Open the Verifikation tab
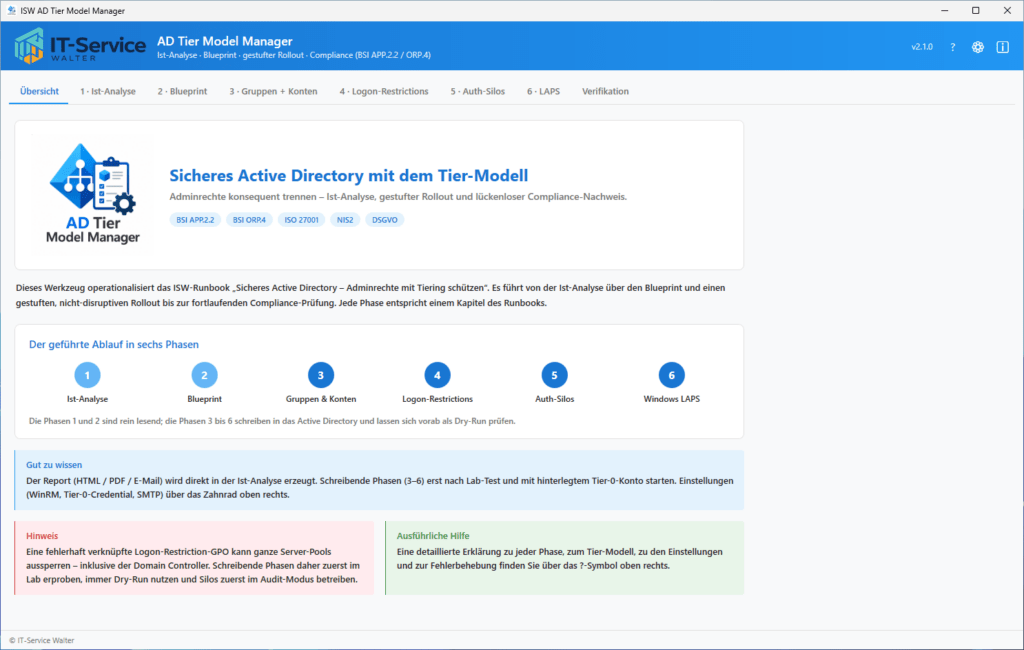Image resolution: width=1024 pixels, height=650 pixels. click(x=605, y=91)
